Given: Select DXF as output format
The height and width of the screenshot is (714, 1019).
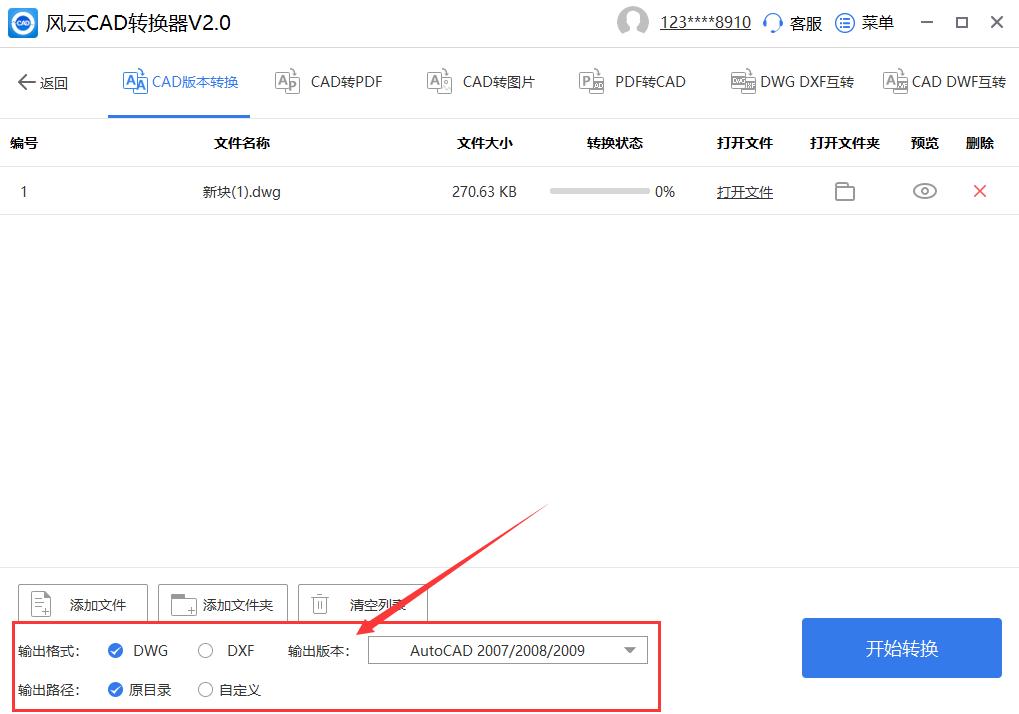Looking at the screenshot, I should click(x=205, y=650).
